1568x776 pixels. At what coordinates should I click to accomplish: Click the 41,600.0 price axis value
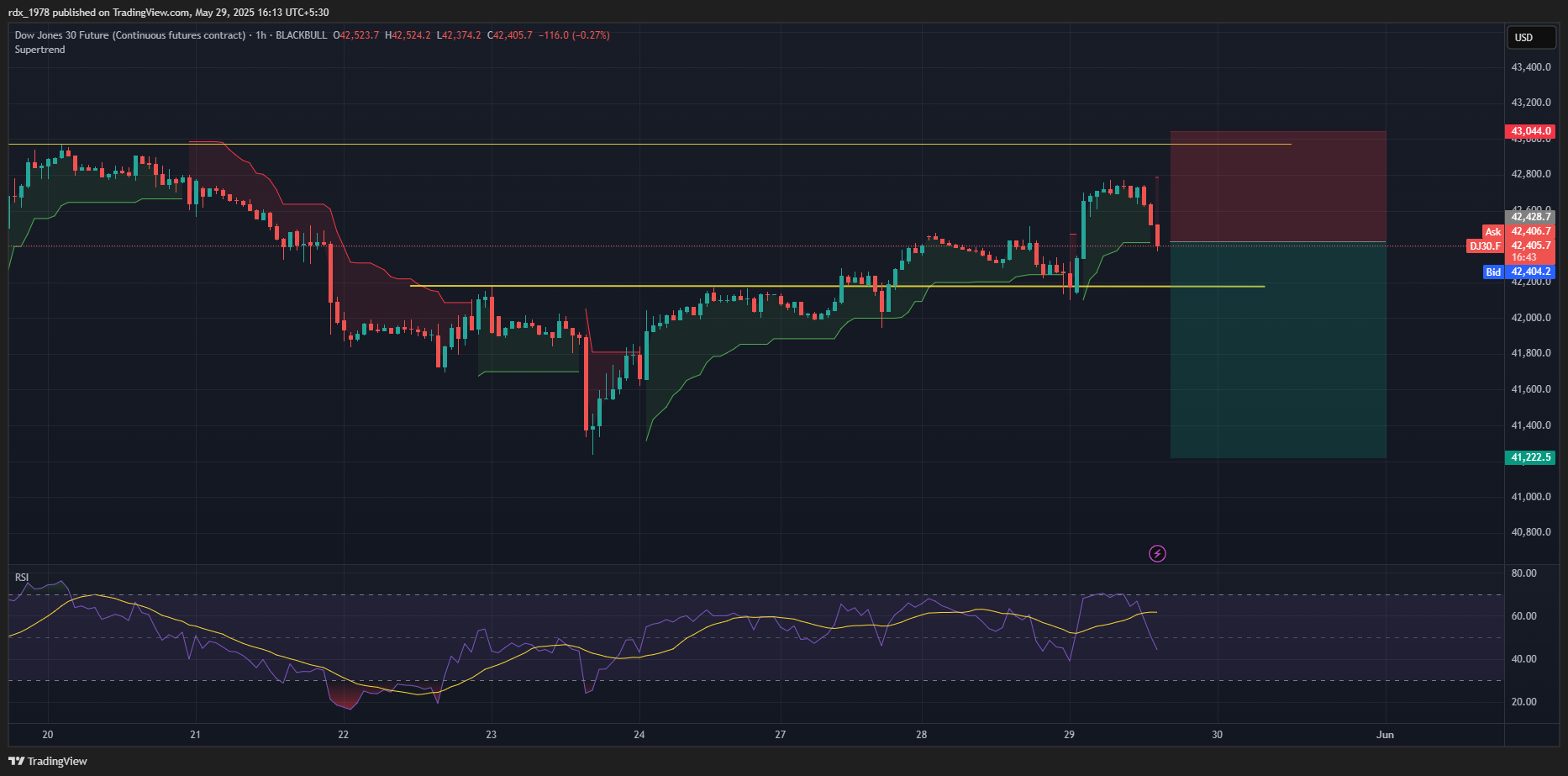click(x=1531, y=389)
